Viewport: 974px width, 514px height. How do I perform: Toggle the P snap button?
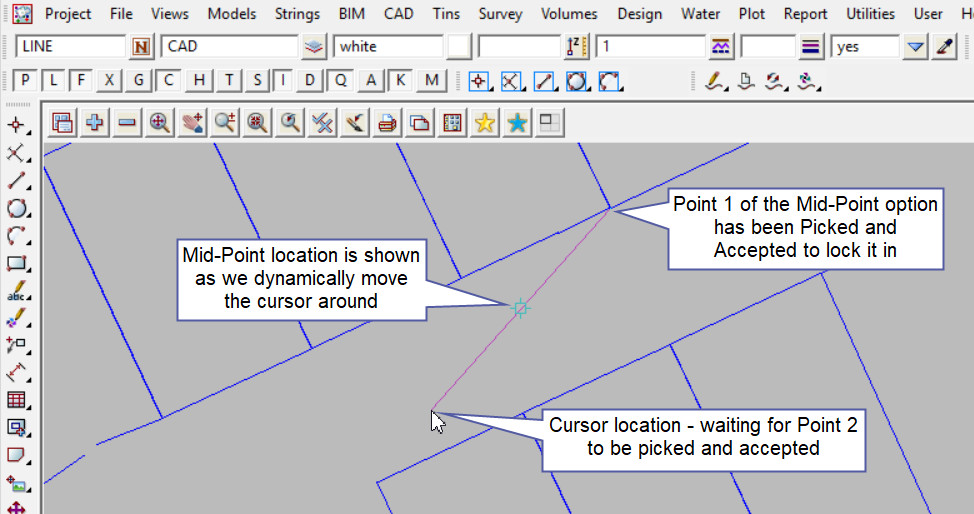point(26,81)
